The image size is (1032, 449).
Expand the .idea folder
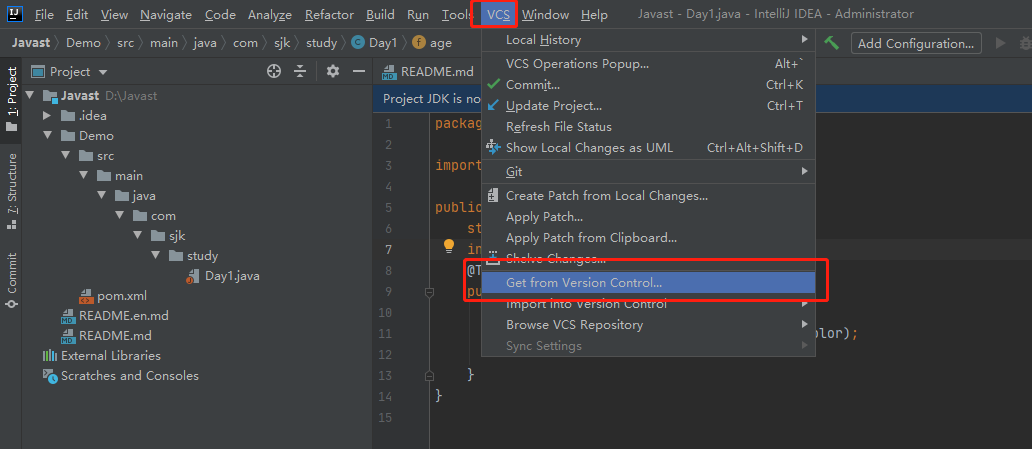coord(47,116)
